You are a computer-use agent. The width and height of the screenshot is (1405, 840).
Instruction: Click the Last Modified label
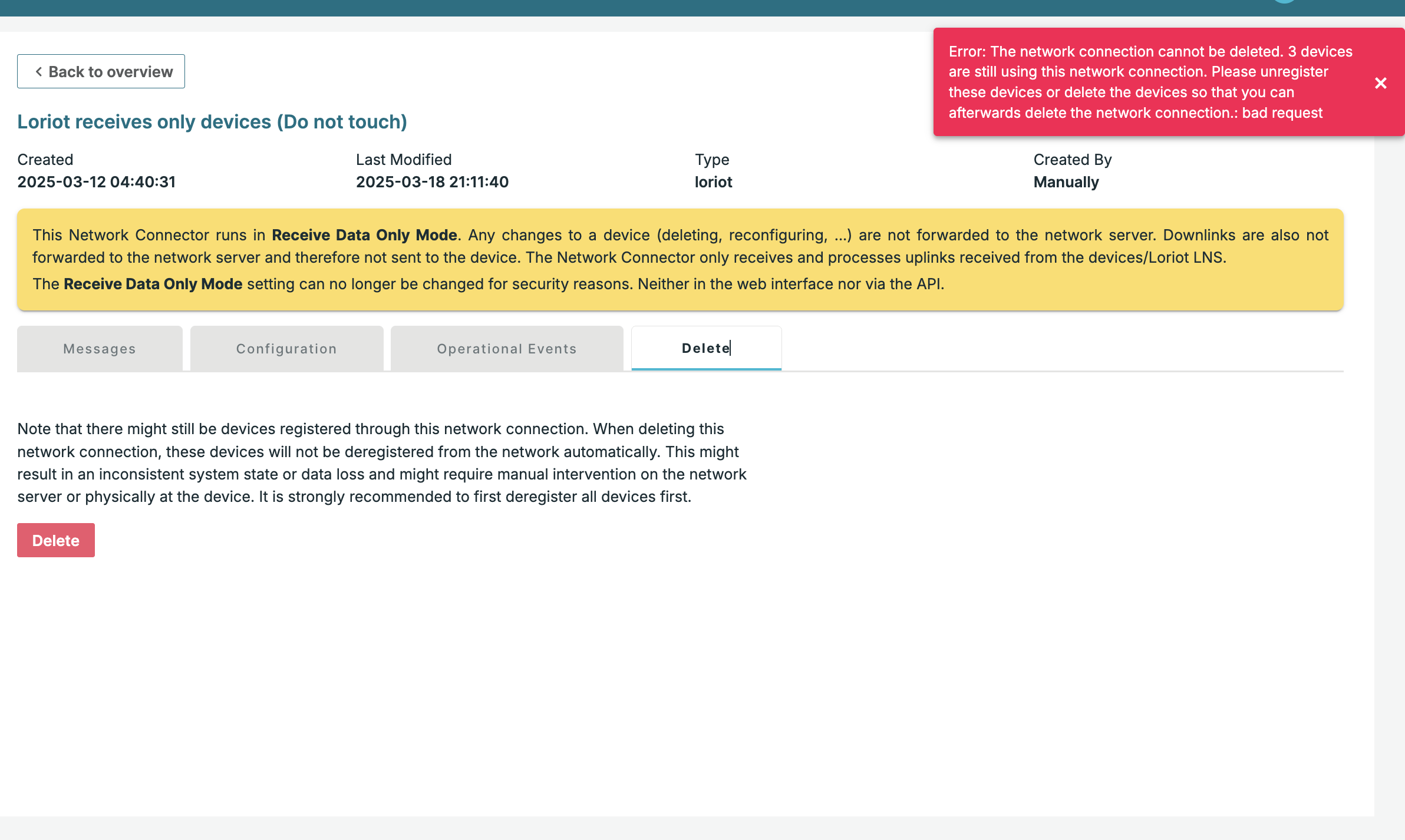click(x=404, y=160)
